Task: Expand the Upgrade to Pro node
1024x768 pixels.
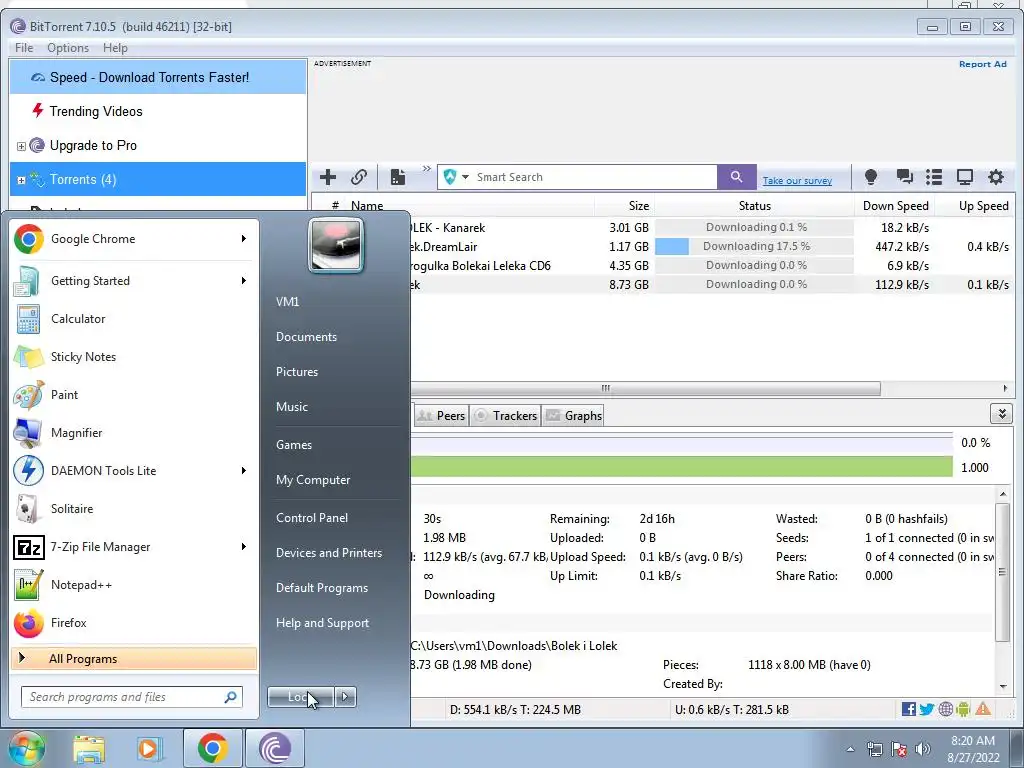Action: (x=21, y=146)
